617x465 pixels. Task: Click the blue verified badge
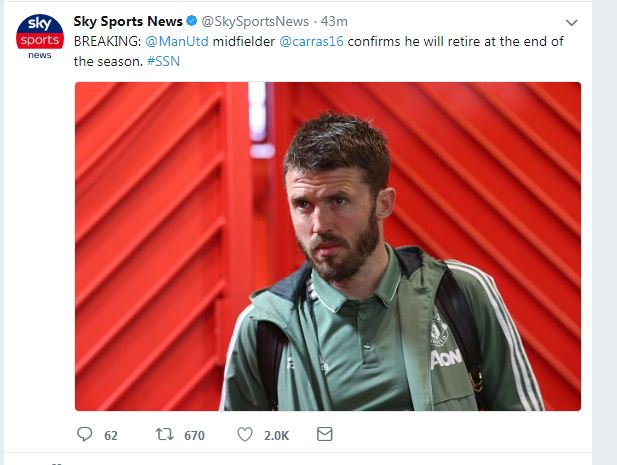(x=192, y=21)
